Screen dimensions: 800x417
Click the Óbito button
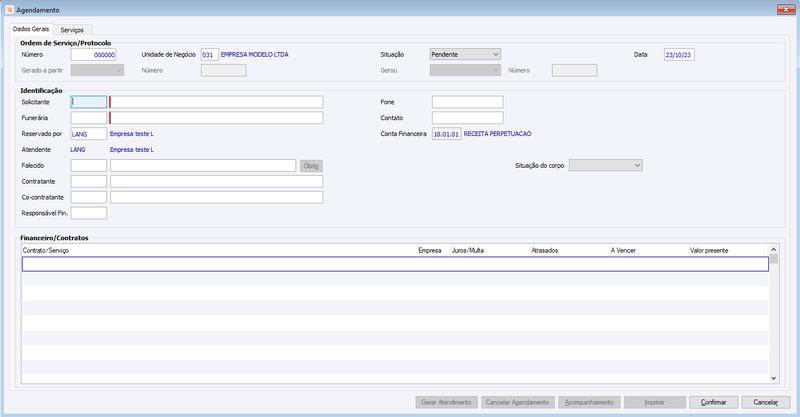point(311,166)
